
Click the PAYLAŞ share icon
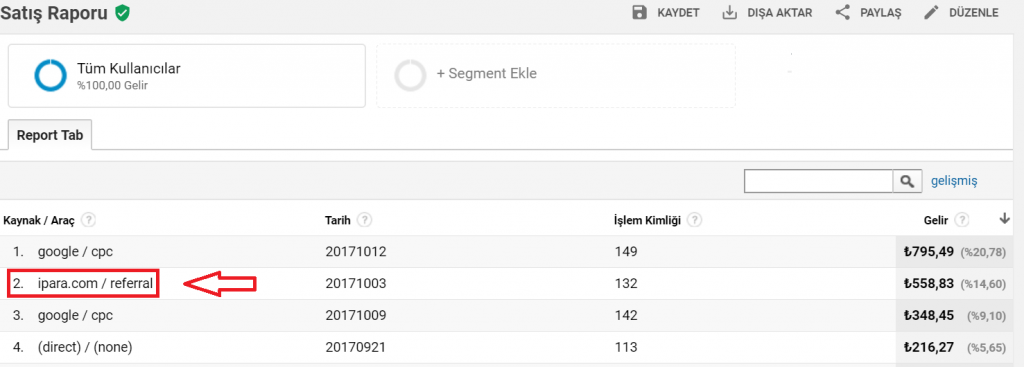(x=842, y=12)
